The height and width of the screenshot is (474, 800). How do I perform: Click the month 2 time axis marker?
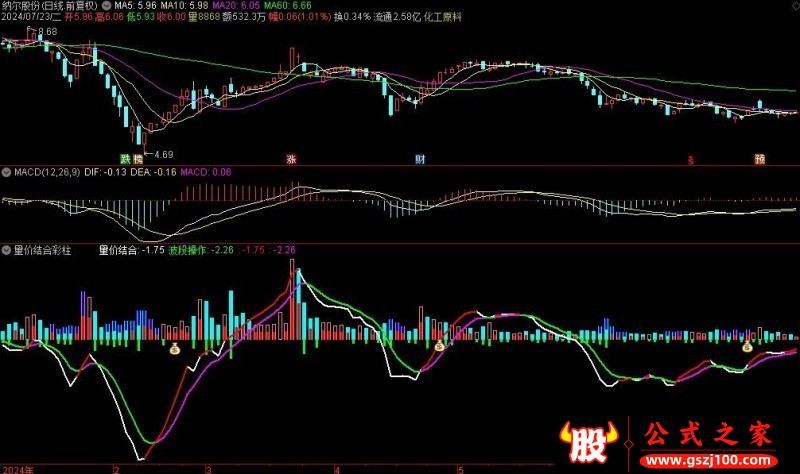116,469
